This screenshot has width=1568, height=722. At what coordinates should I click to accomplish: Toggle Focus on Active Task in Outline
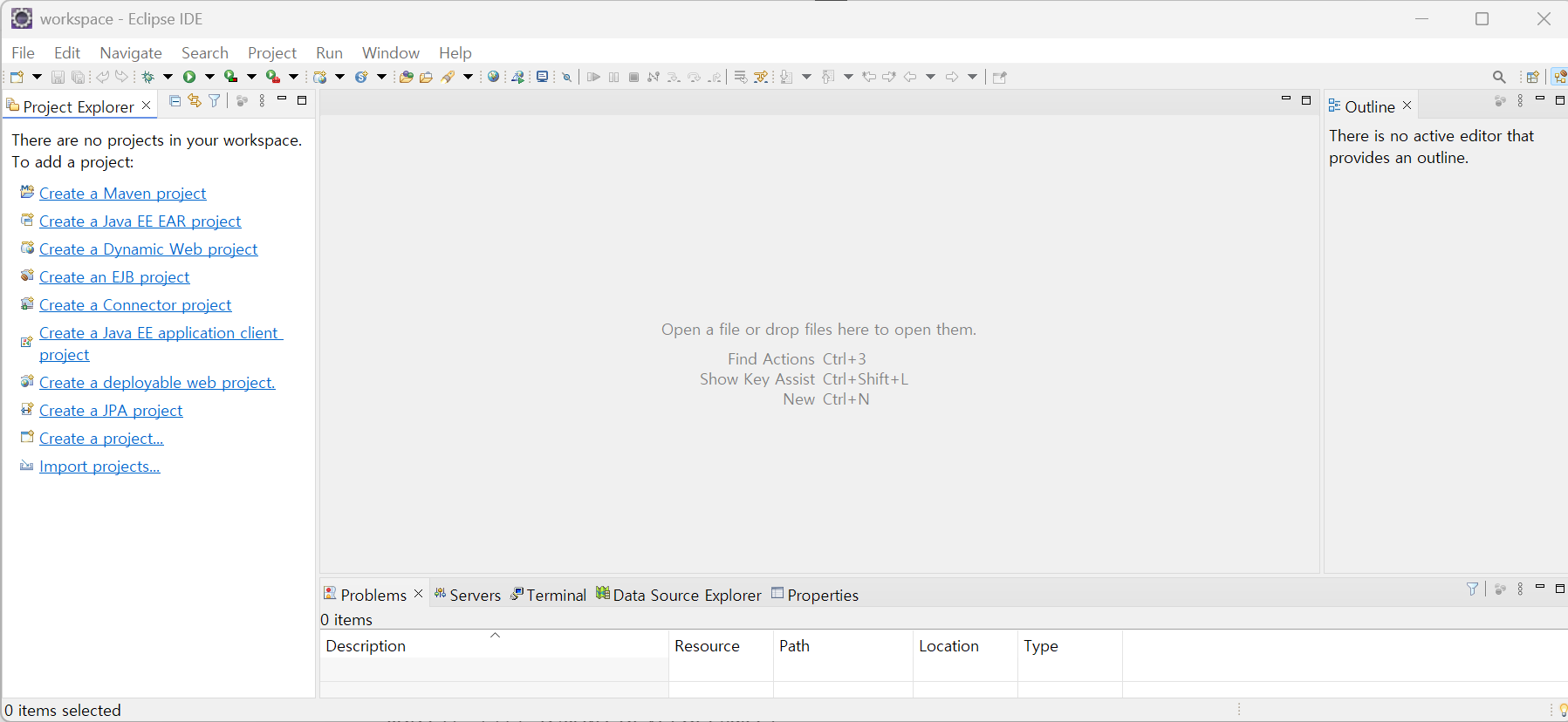point(1500,101)
